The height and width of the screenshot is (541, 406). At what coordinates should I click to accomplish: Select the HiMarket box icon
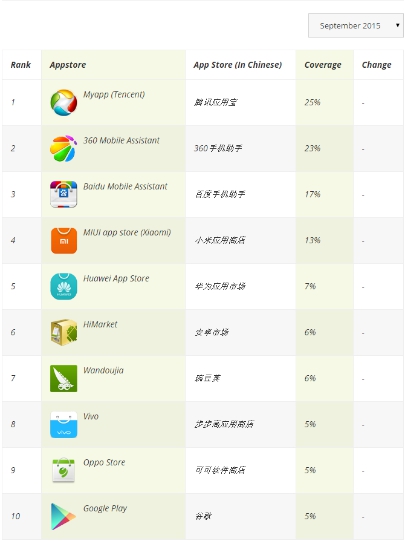point(63,332)
